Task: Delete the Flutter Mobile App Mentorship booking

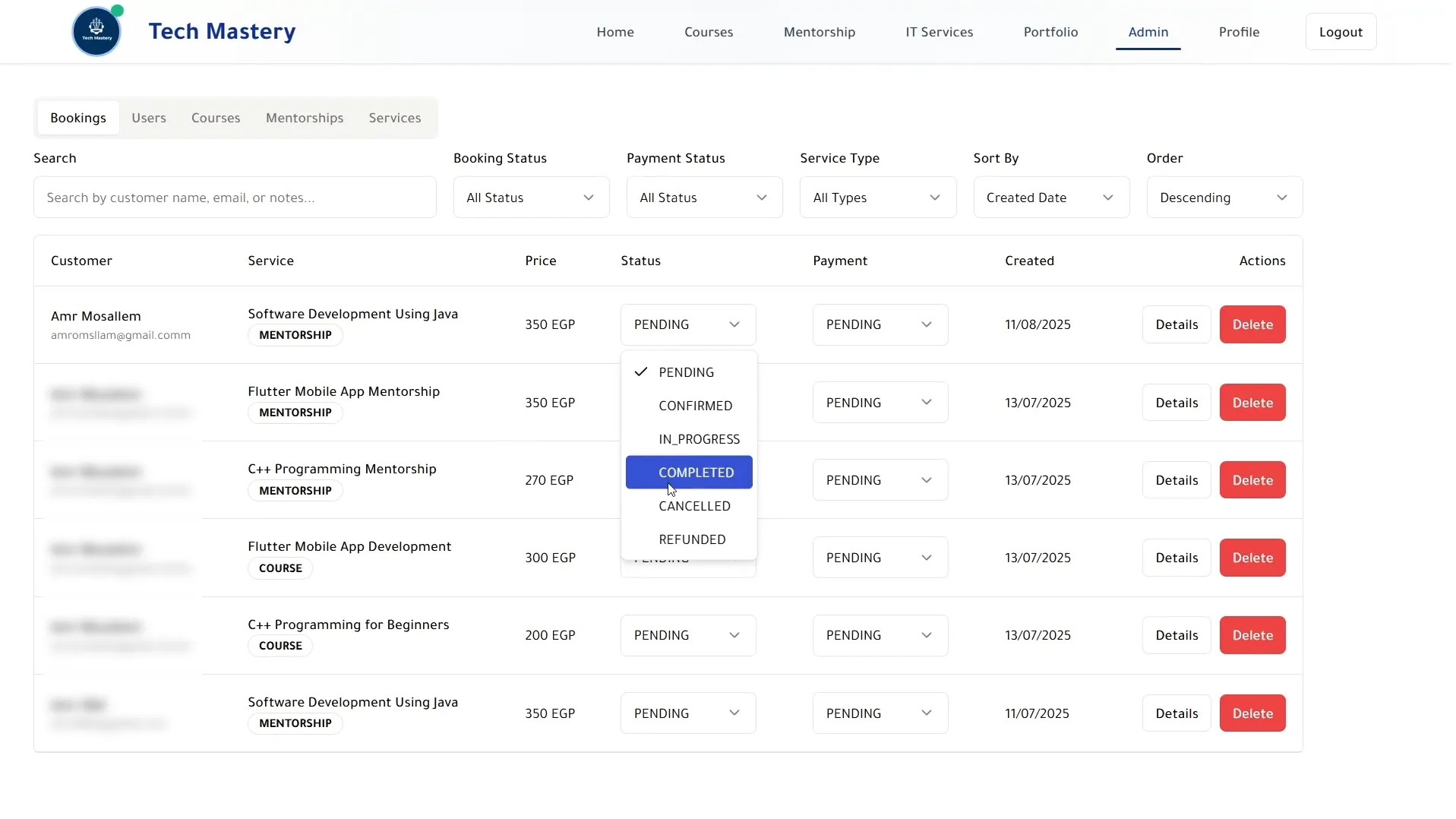Action: tap(1252, 403)
